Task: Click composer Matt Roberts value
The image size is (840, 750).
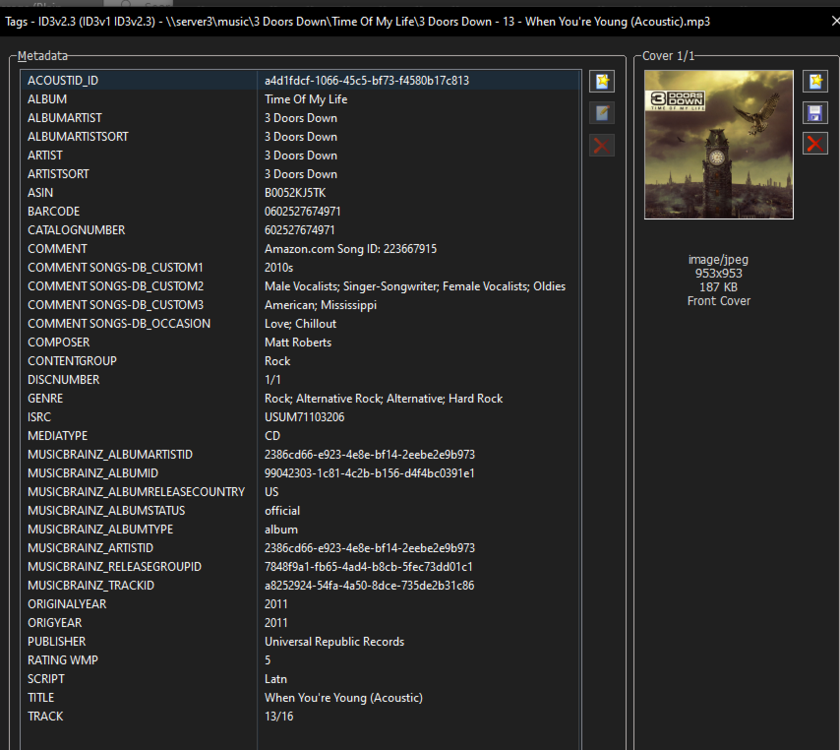Action: pos(298,342)
